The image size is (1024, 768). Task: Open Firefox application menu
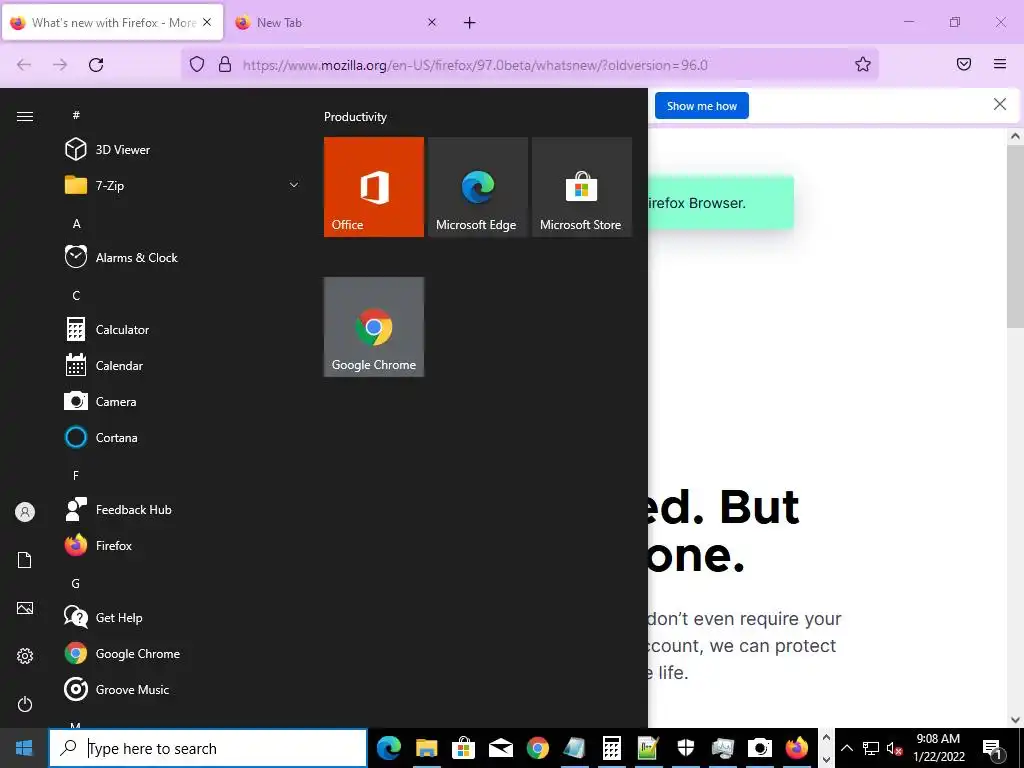point(1000,64)
